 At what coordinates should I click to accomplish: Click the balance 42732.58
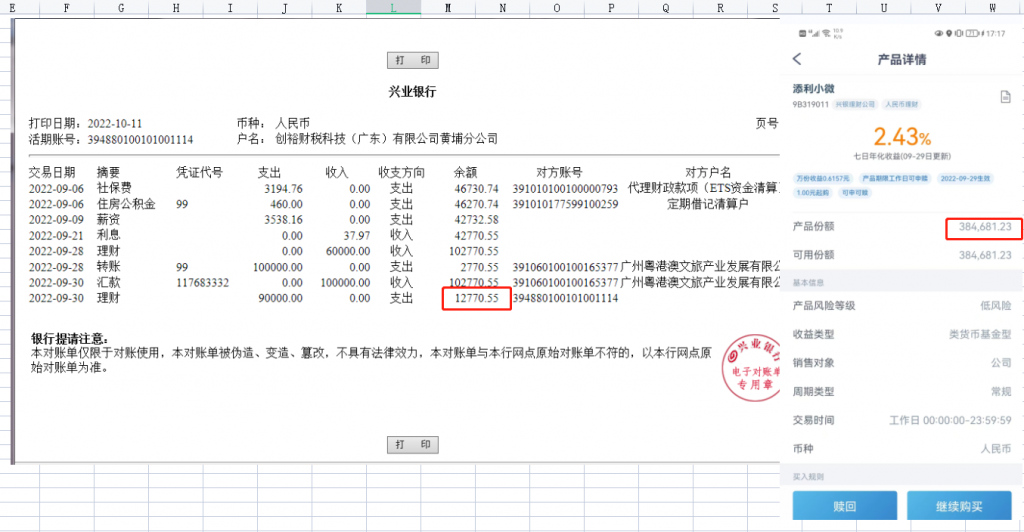(476, 220)
